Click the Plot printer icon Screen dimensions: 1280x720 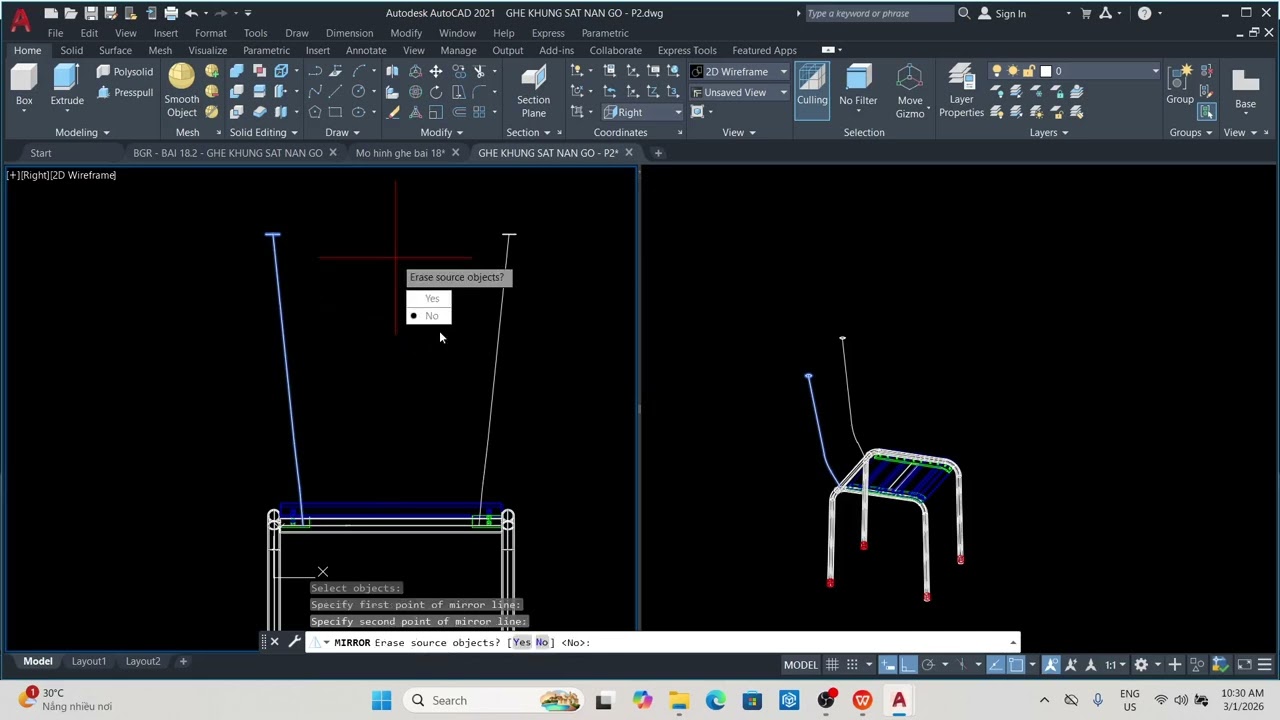(171, 13)
